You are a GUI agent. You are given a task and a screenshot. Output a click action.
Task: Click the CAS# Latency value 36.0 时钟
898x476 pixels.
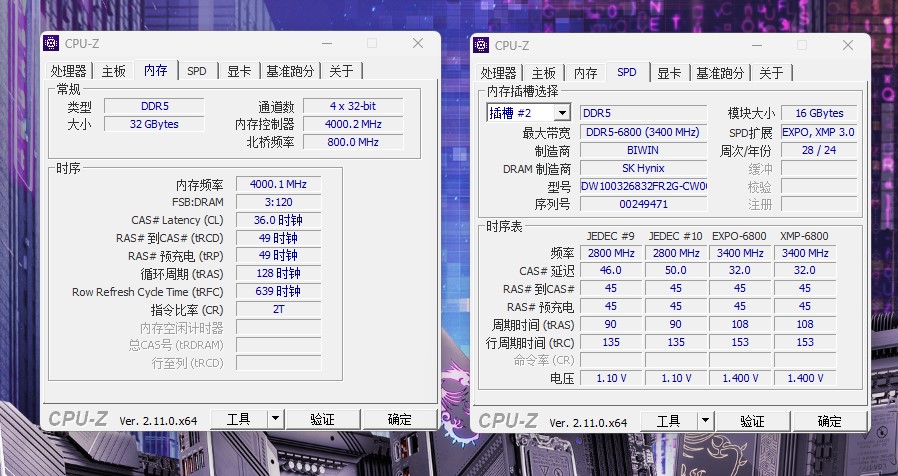[278, 220]
